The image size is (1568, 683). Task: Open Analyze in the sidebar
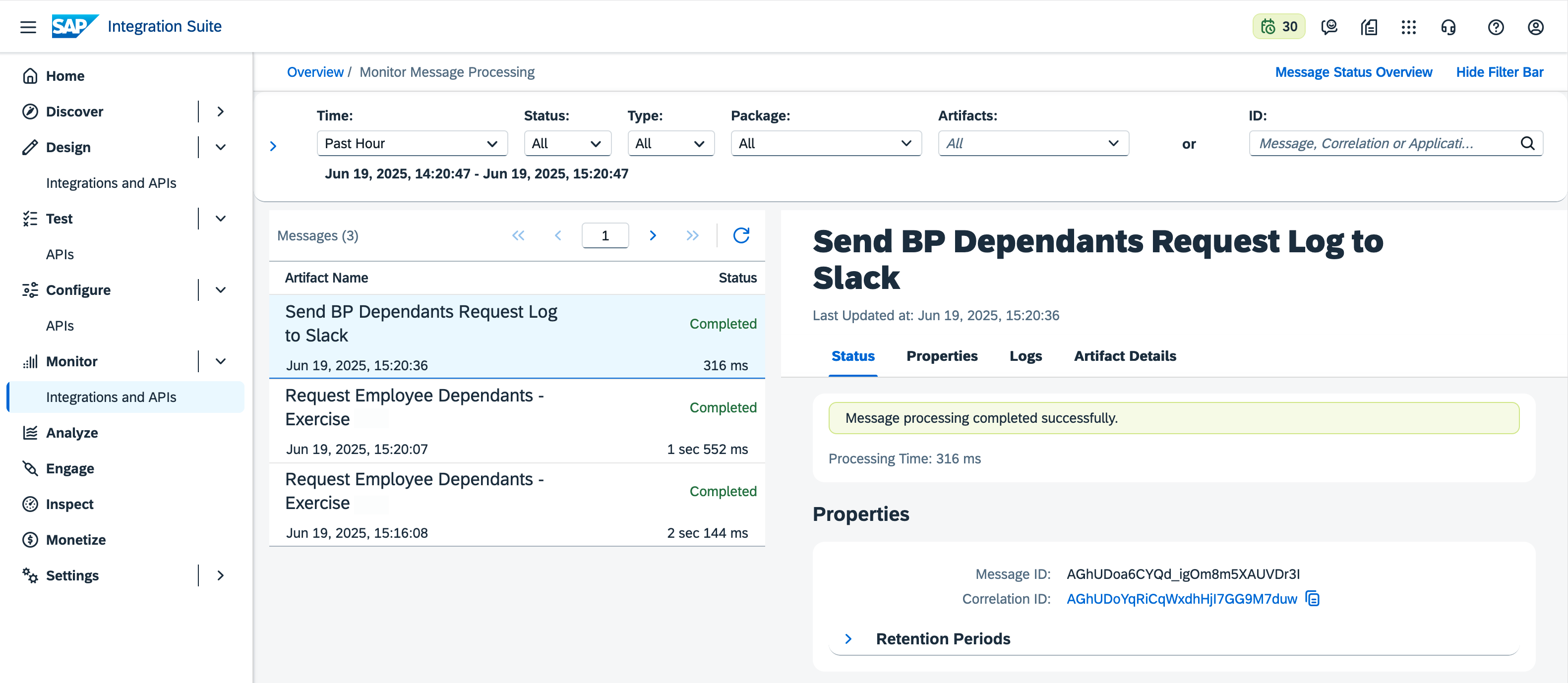coord(72,432)
